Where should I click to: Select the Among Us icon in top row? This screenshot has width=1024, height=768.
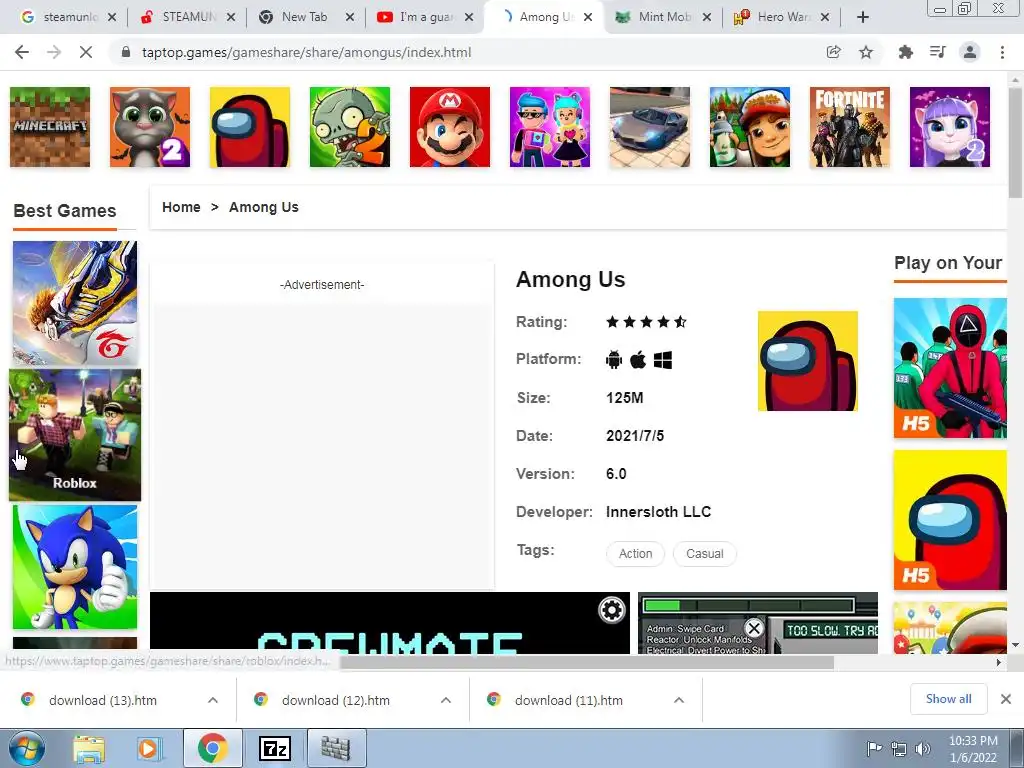(x=249, y=127)
